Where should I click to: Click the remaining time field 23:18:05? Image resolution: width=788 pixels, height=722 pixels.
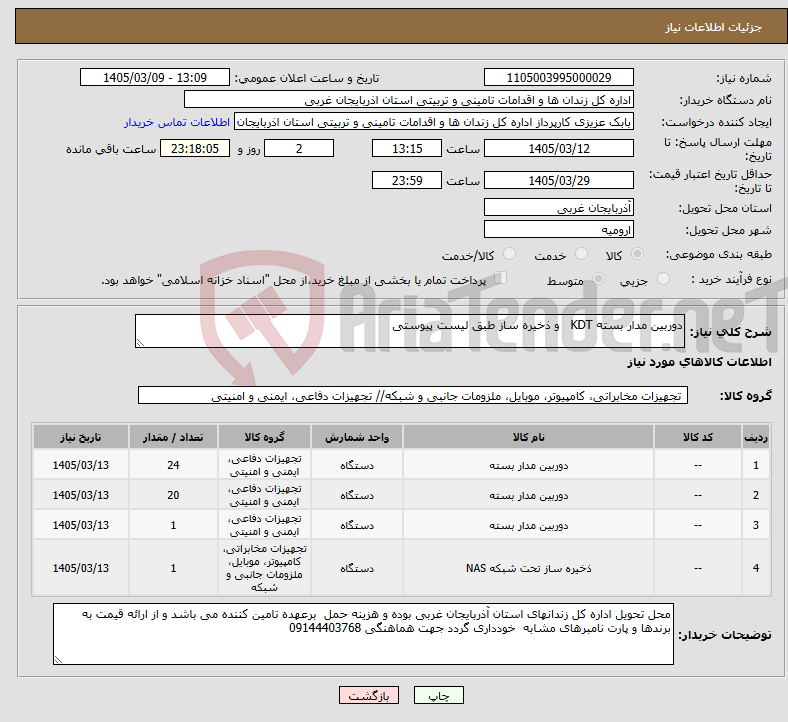click(195, 148)
